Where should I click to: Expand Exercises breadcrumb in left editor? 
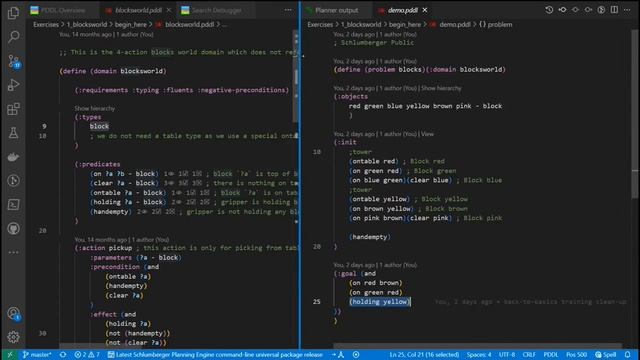pos(46,24)
